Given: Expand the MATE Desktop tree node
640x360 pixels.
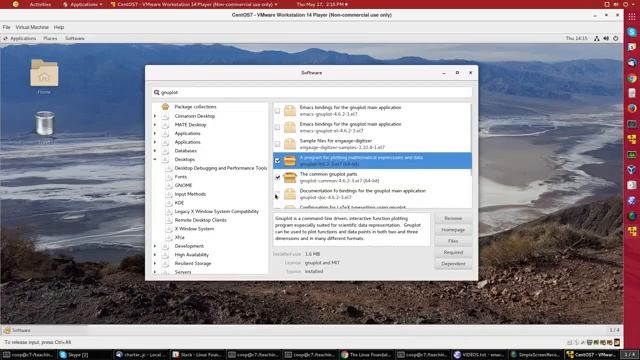Looking at the screenshot, I should pos(155,124).
